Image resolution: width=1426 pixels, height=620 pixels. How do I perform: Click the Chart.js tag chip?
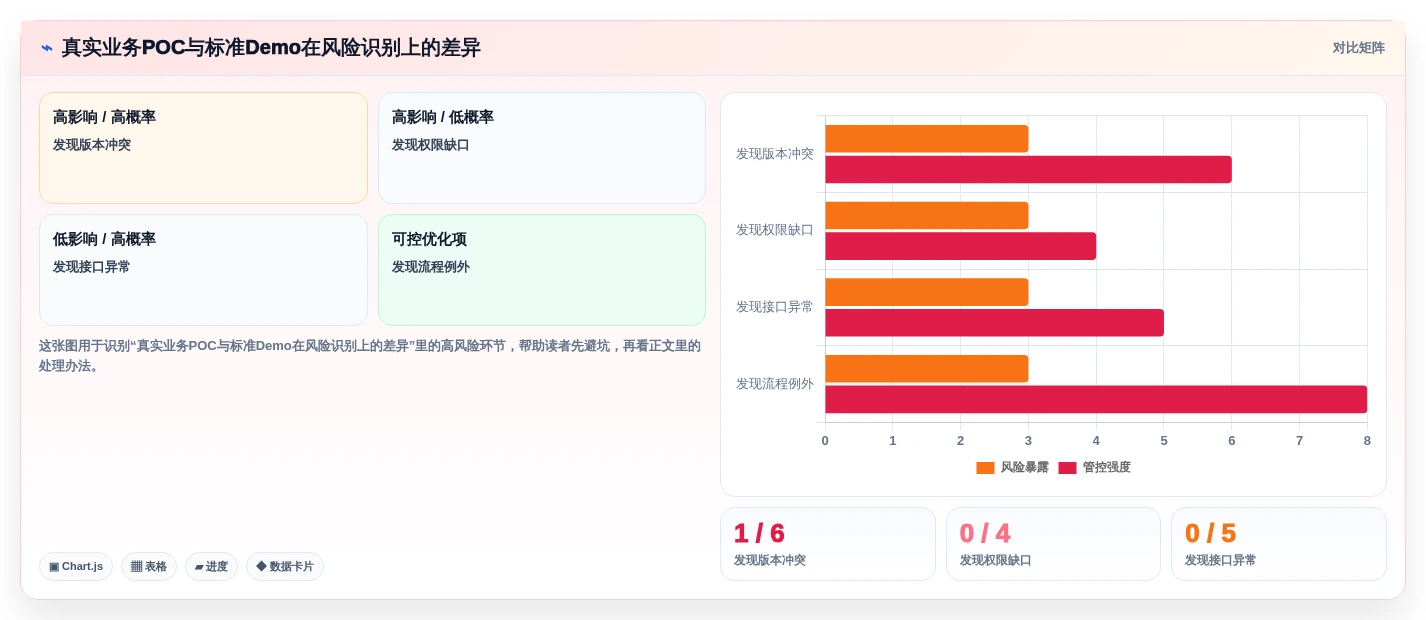[x=76, y=566]
